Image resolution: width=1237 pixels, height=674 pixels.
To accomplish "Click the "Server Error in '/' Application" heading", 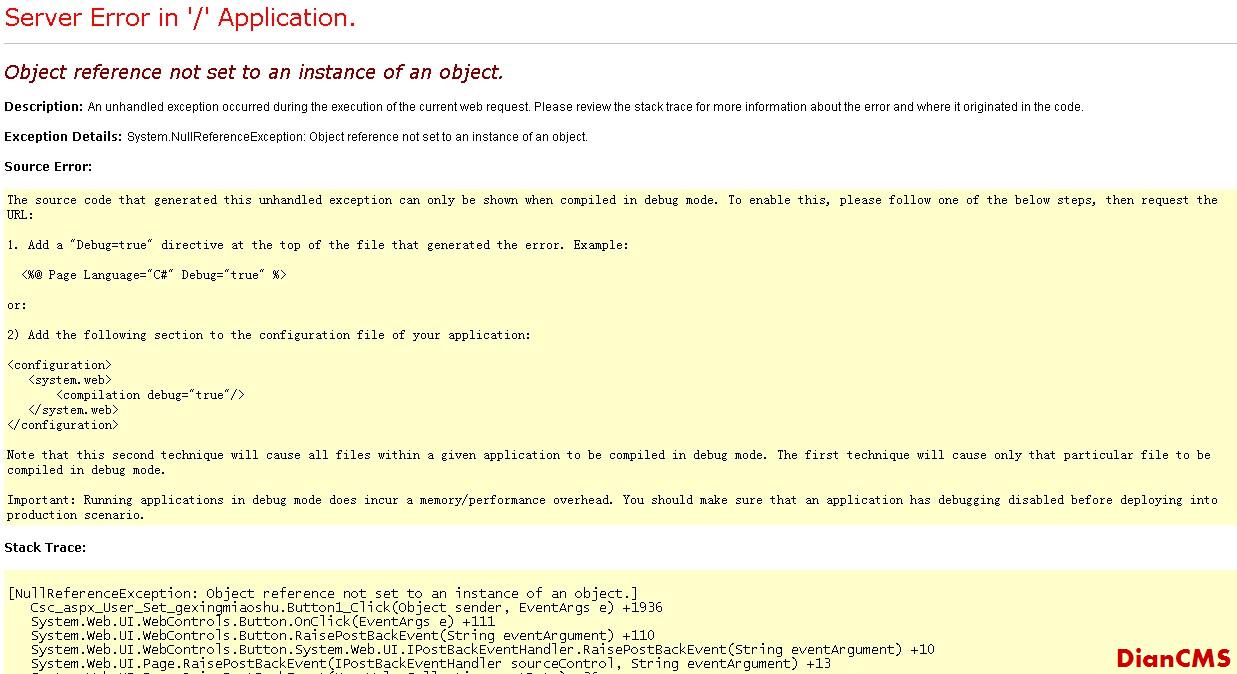I will pyautogui.click(x=180, y=18).
